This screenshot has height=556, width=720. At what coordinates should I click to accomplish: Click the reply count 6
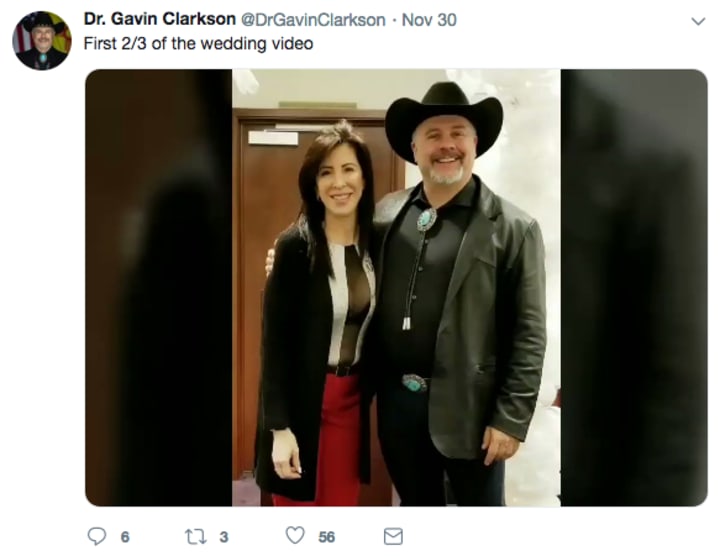[x=125, y=537]
